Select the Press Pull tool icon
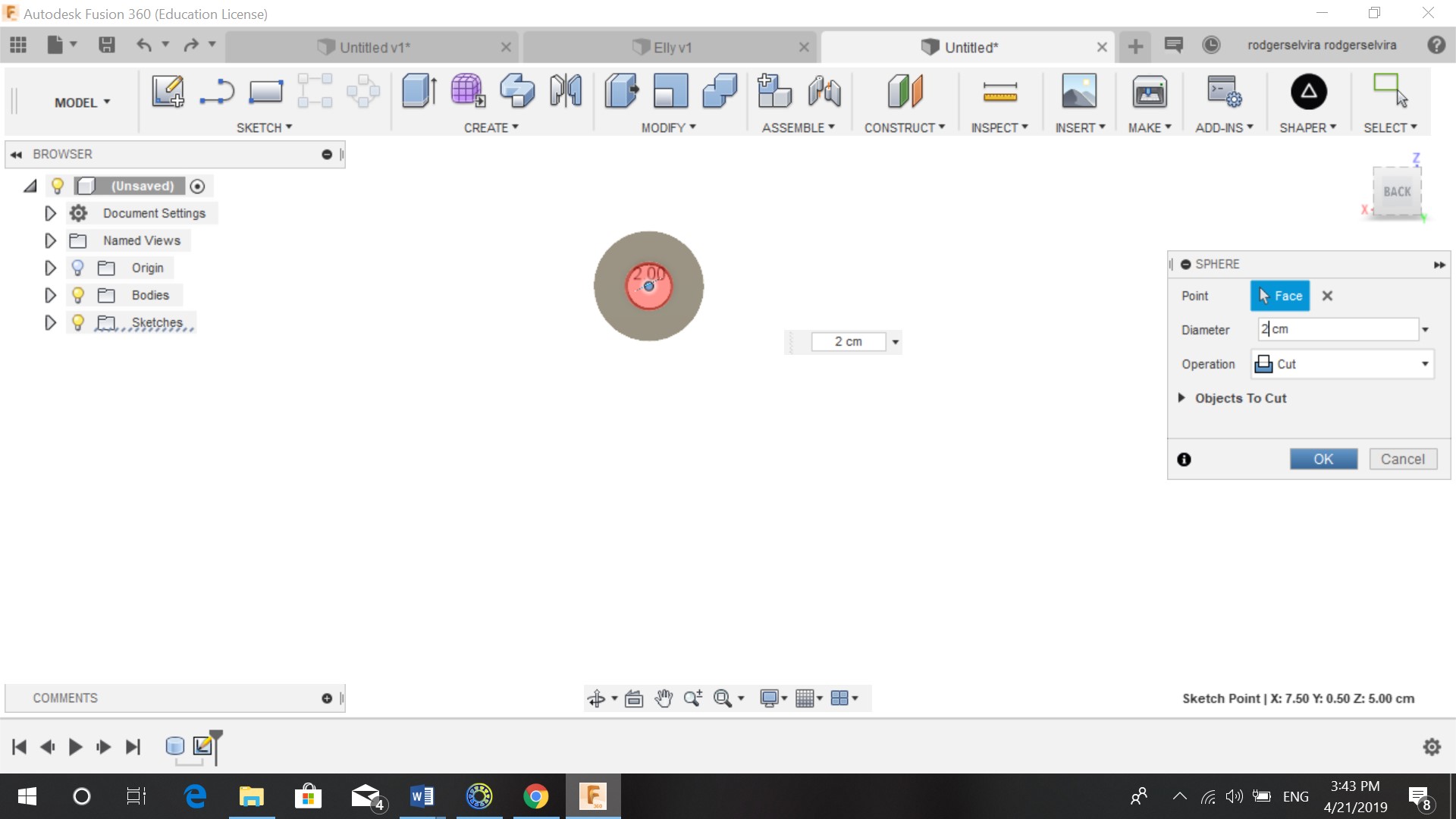Image resolution: width=1456 pixels, height=819 pixels. click(622, 91)
